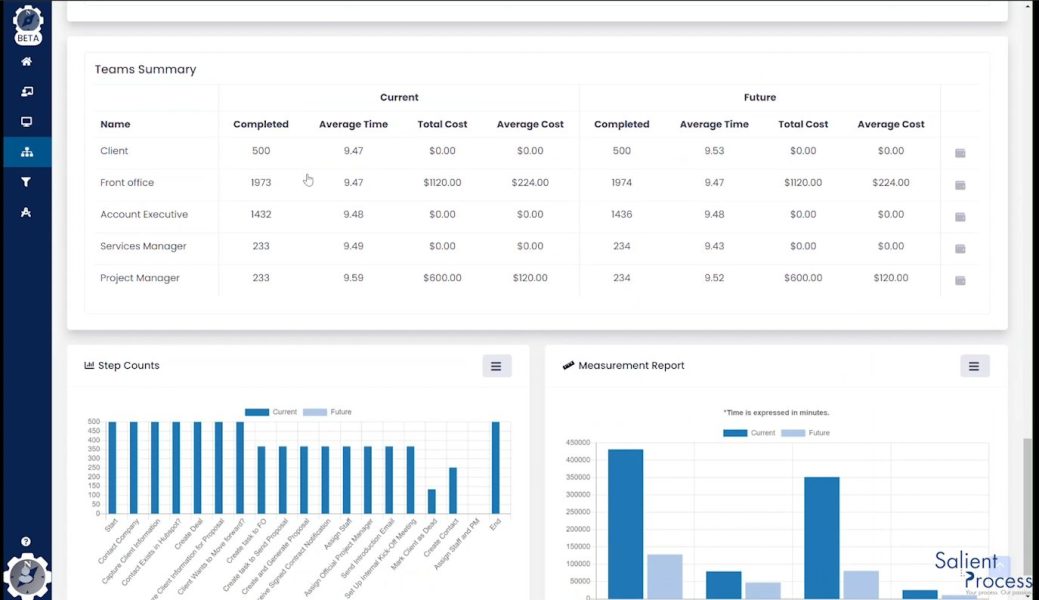Select the highlighted teams analysis icon in sidebar
This screenshot has width=1039, height=600.
tap(27, 151)
